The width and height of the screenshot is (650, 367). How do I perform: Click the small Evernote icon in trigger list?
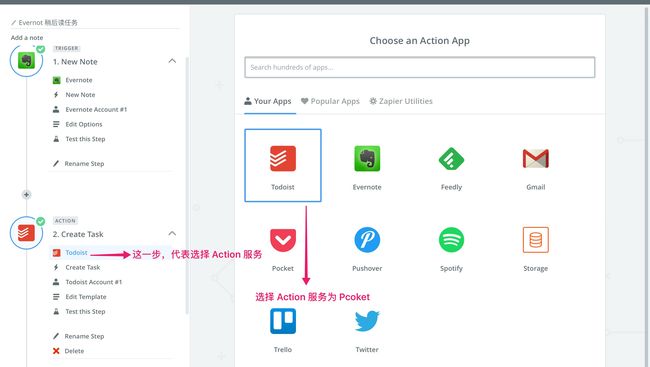[x=56, y=80]
